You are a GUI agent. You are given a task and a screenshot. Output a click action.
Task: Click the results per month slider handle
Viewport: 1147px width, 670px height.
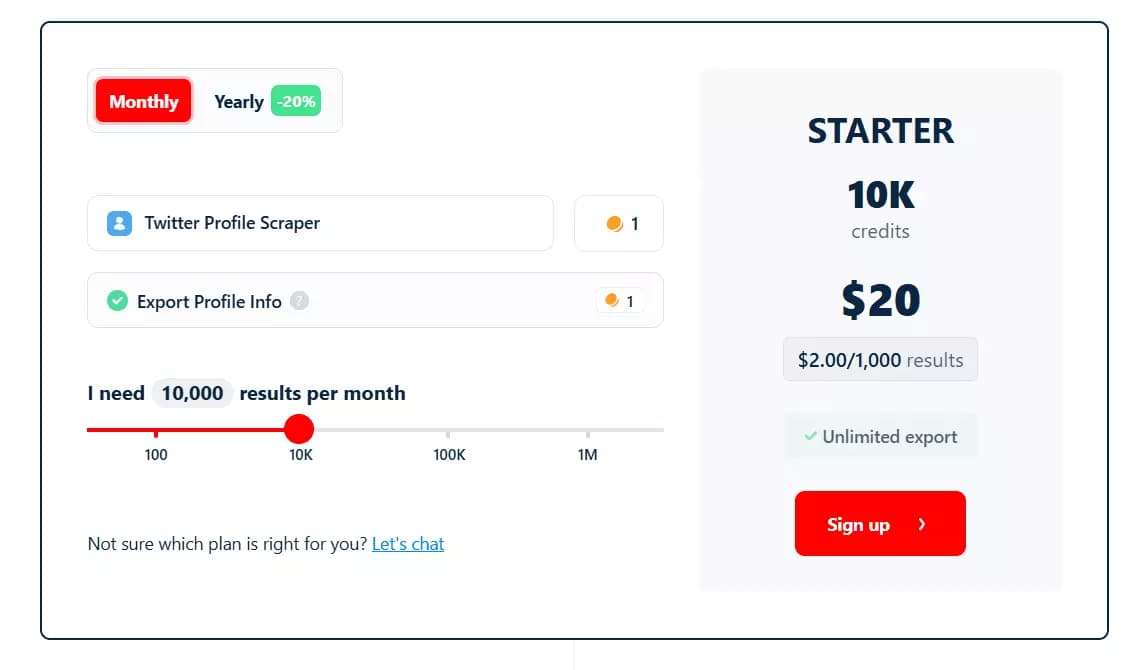(x=299, y=428)
